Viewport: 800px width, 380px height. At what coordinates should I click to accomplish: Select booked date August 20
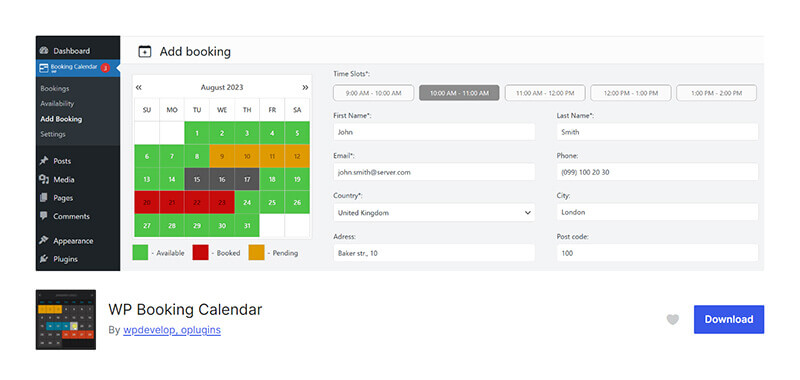coord(147,202)
